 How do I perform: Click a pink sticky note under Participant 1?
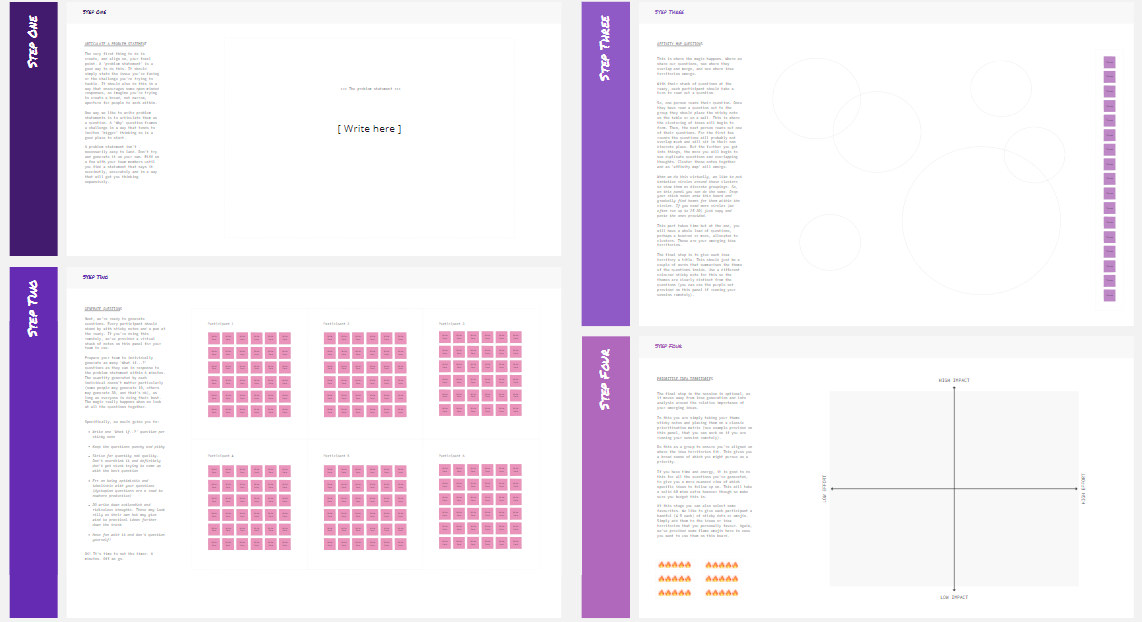[x=214, y=338]
